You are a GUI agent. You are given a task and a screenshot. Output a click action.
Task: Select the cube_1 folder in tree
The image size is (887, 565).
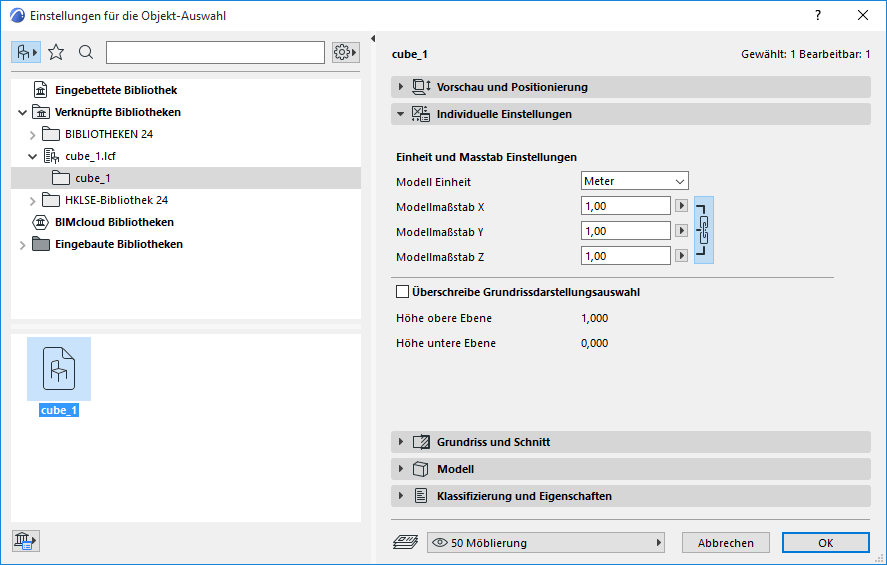92,178
